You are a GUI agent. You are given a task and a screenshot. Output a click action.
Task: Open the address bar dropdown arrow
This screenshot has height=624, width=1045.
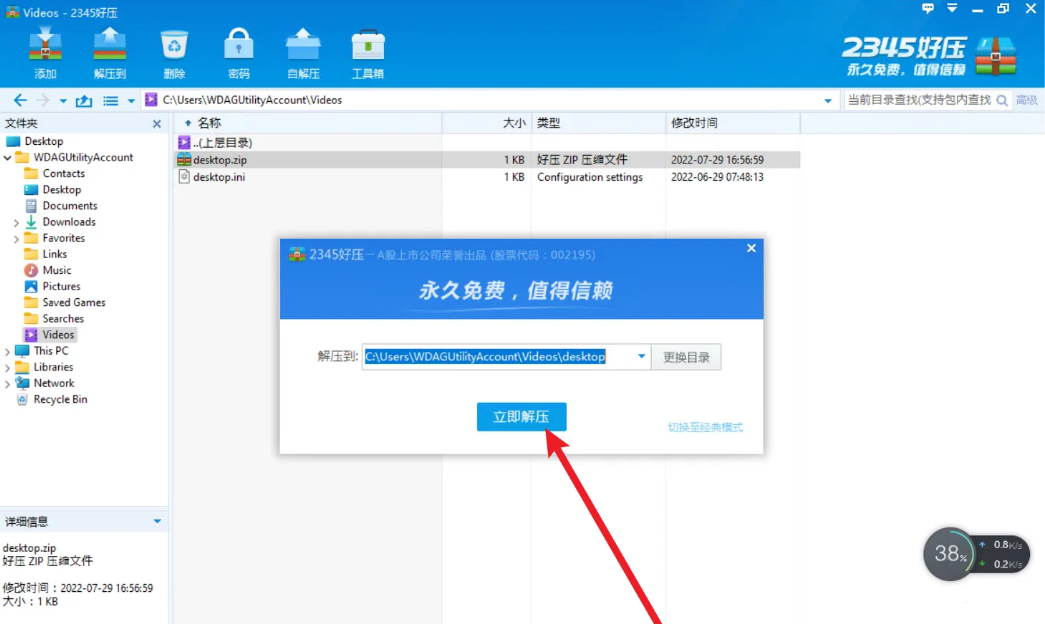coord(828,100)
